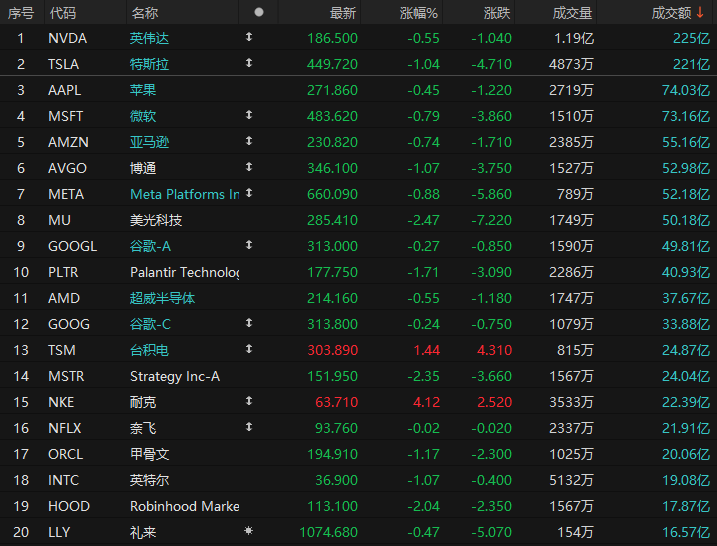Sort by the 涨幅% column header
The width and height of the screenshot is (717, 546).
coord(419,13)
